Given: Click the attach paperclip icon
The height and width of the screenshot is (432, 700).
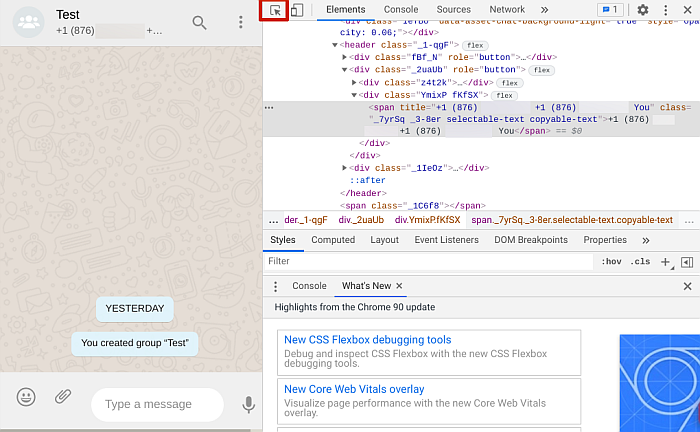Looking at the screenshot, I should coord(63,396).
